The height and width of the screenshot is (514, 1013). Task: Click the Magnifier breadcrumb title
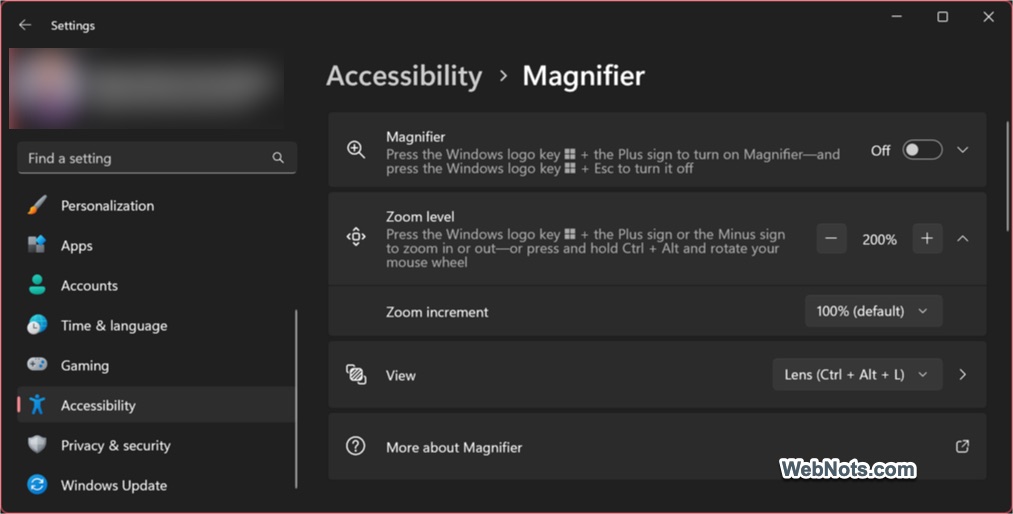click(583, 76)
